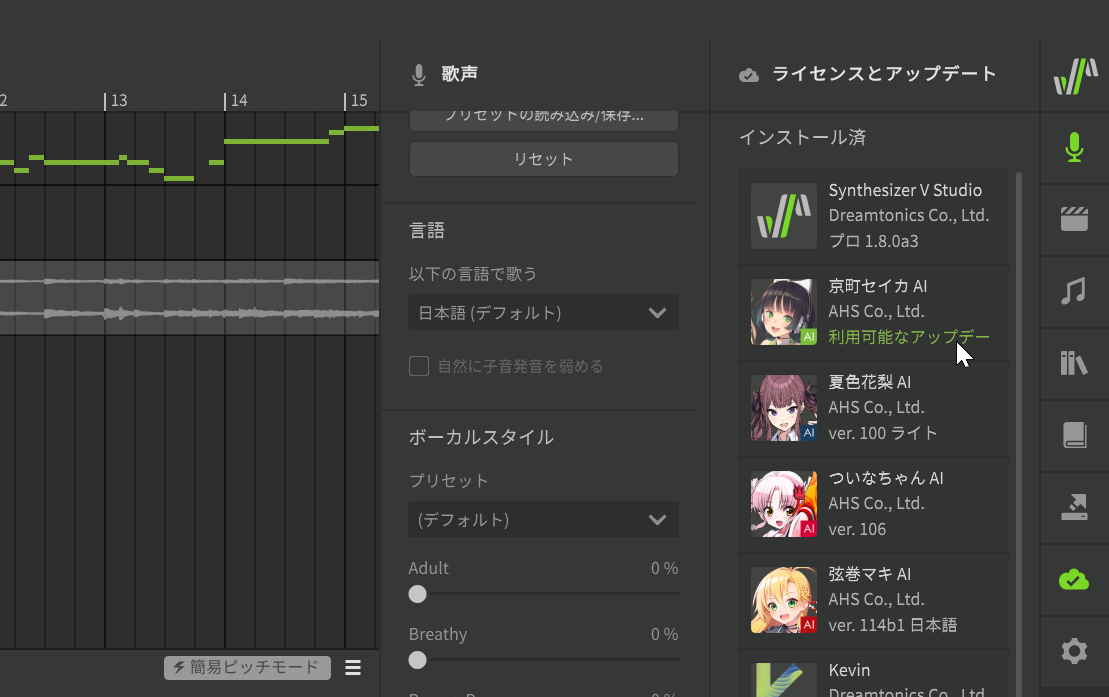Click the ボーカルスタイル section heading
Viewport: 1109px width, 697px height.
click(x=481, y=437)
